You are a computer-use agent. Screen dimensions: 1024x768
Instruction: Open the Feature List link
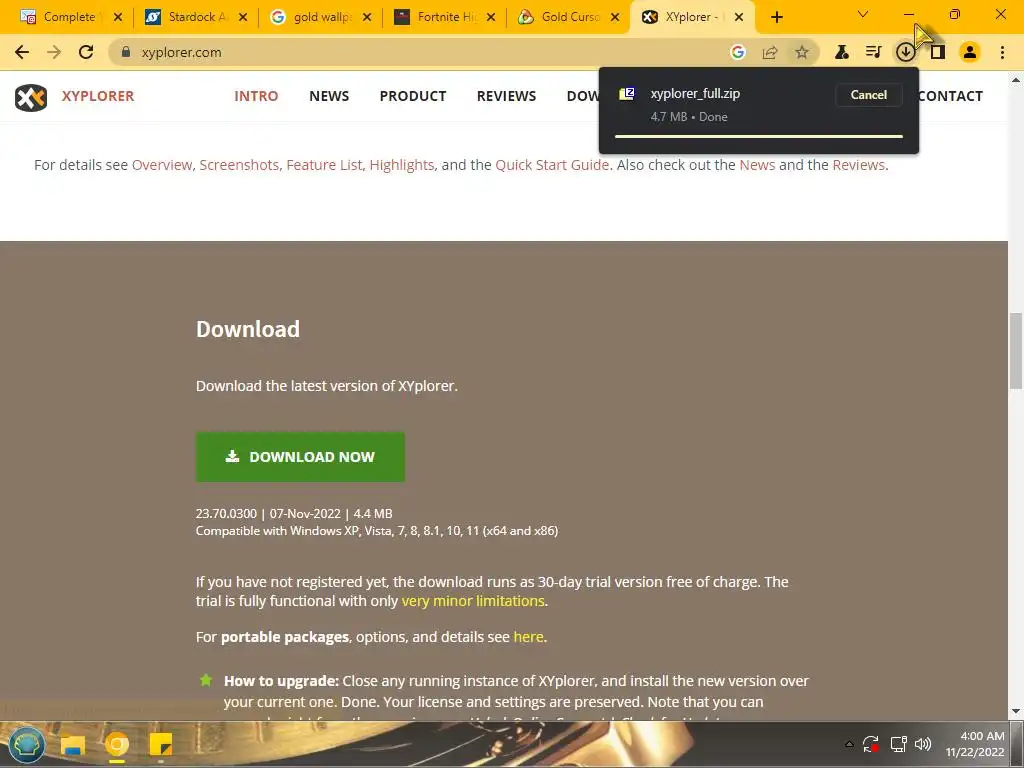[324, 165]
